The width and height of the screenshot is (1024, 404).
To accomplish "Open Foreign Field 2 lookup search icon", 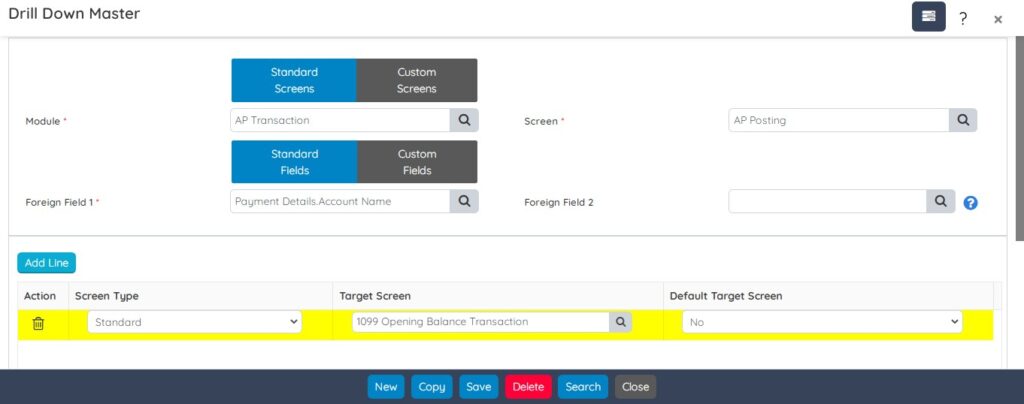I will (x=940, y=201).
